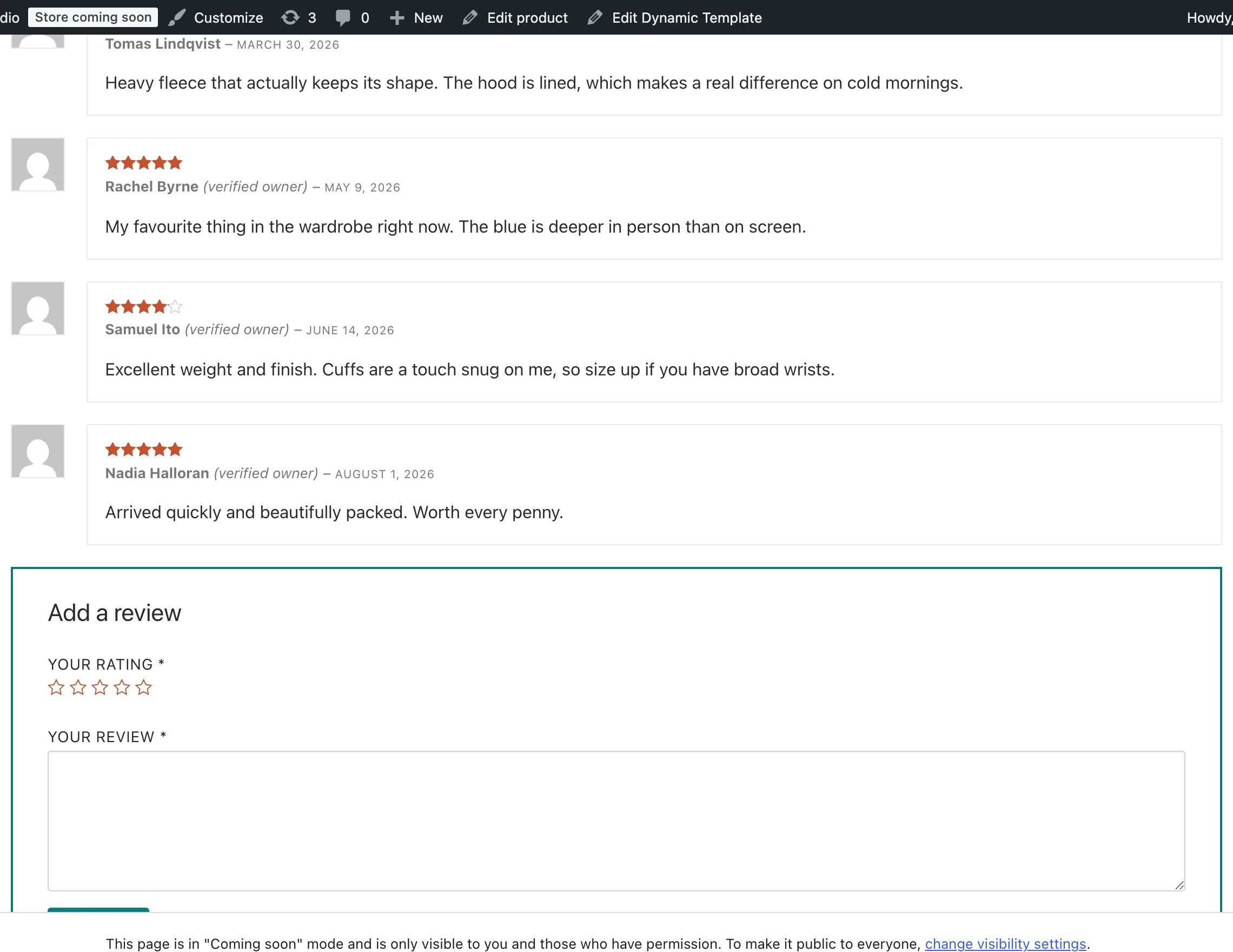Viewport: 1233px width, 952px height.
Task: Select the second rating star
Action: point(78,687)
